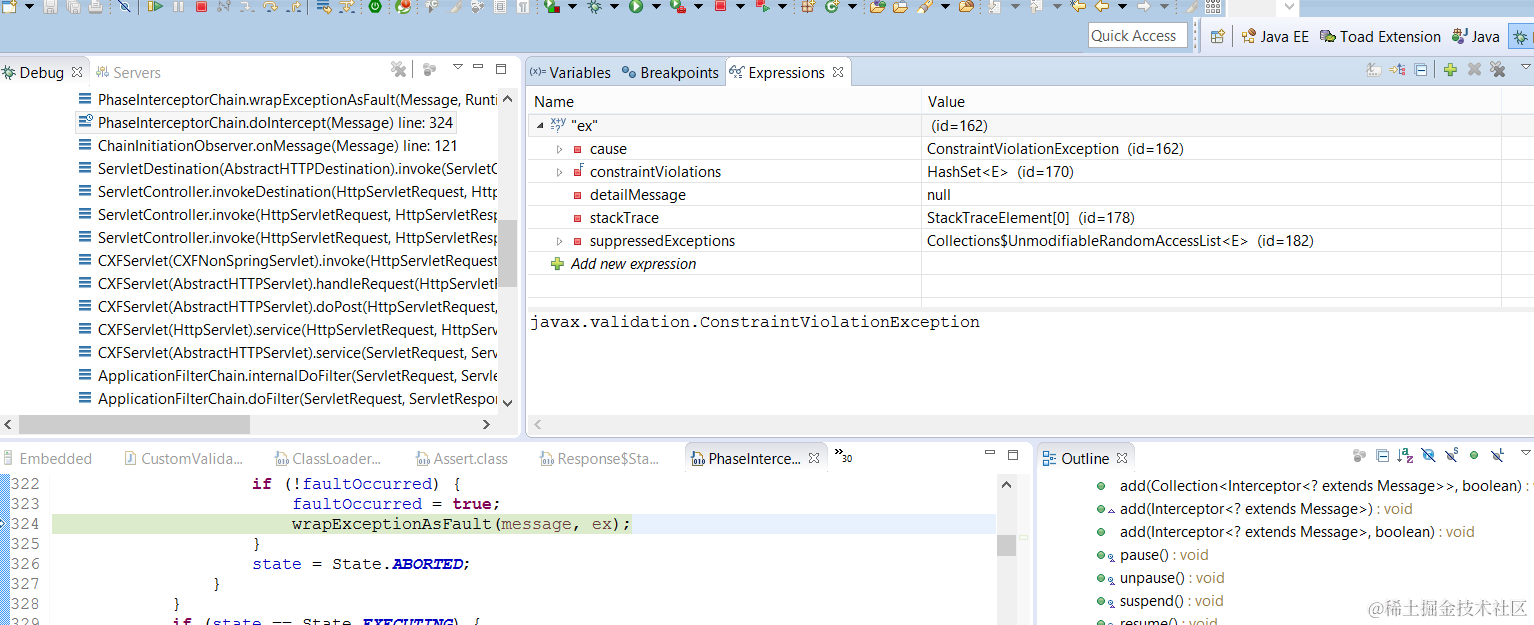
Task: Click green plus Add Watch Expression
Action: [1450, 69]
